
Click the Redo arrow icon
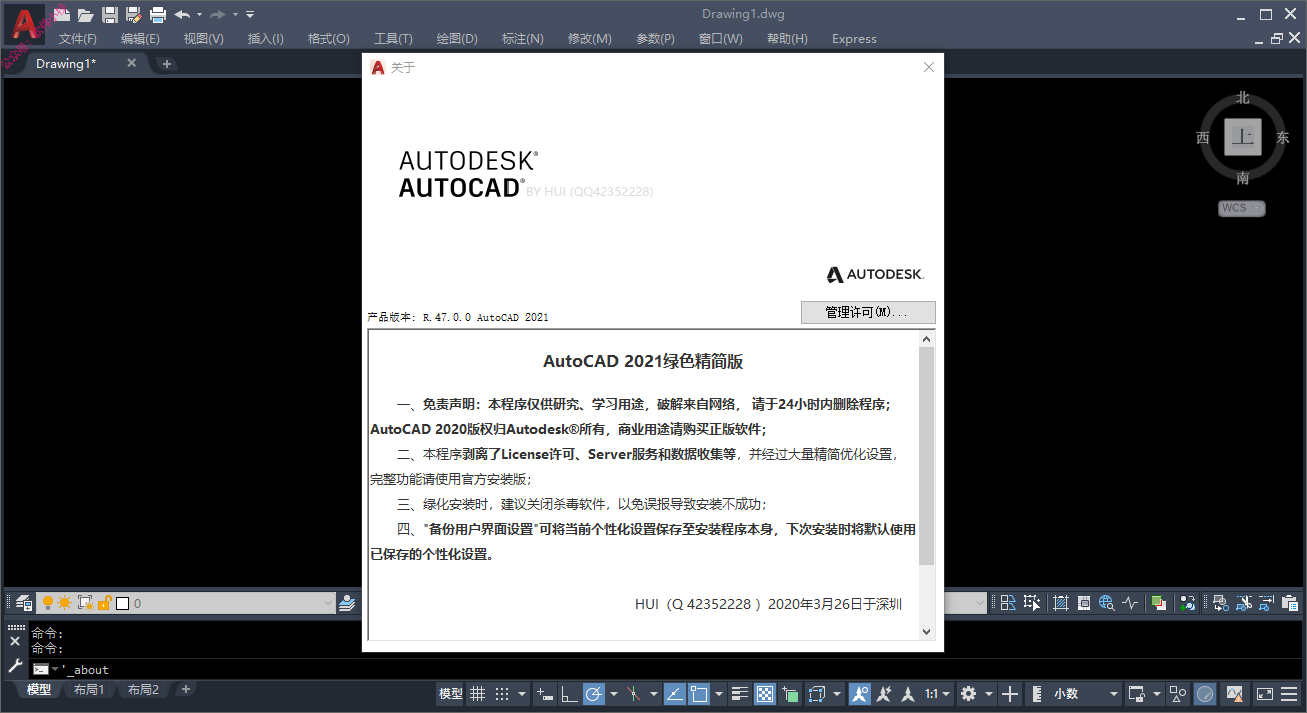click(217, 14)
